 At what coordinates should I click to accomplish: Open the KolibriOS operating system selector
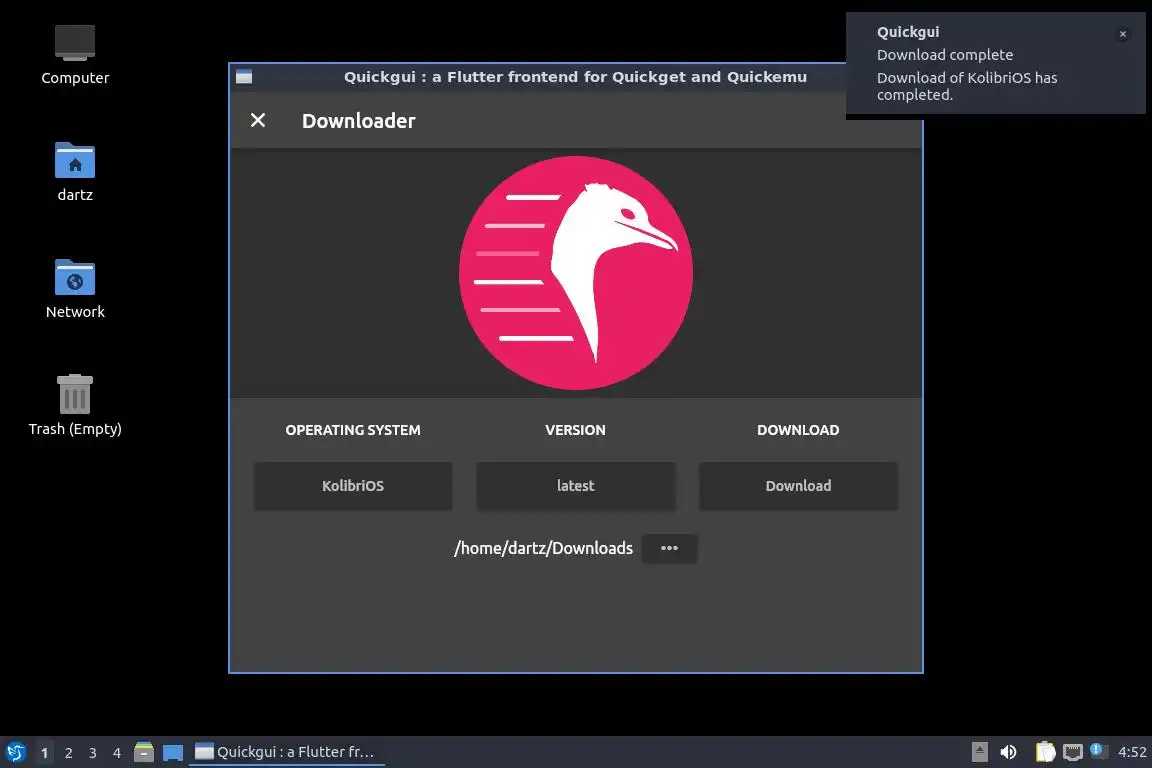pos(353,486)
